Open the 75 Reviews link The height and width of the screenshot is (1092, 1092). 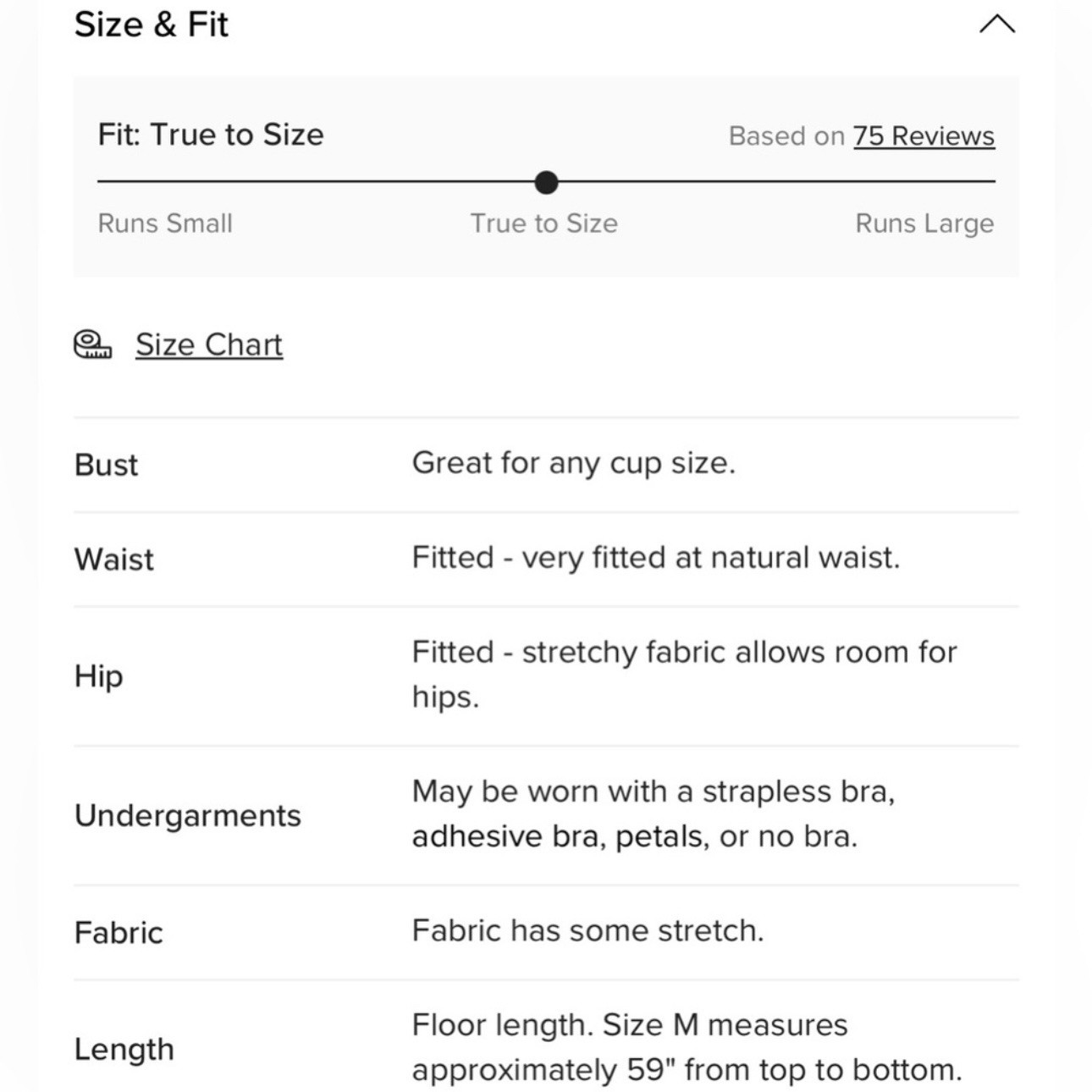[924, 136]
